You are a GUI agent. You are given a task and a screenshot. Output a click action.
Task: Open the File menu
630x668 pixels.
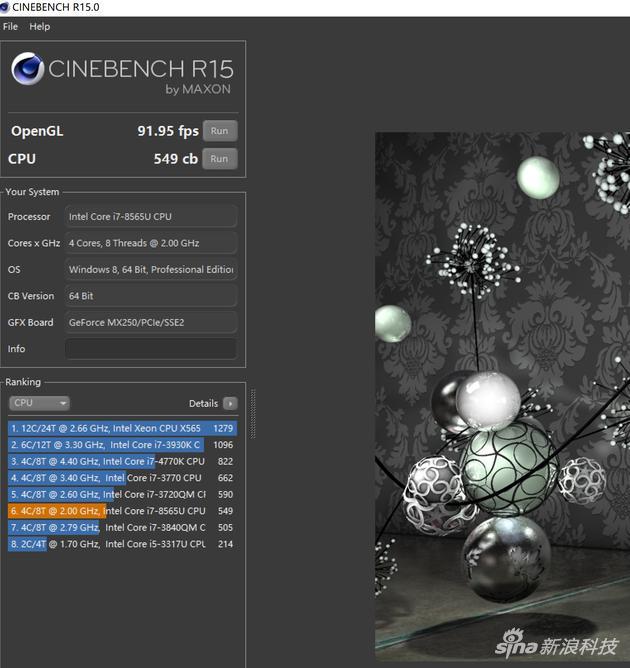pyautogui.click(x=10, y=26)
